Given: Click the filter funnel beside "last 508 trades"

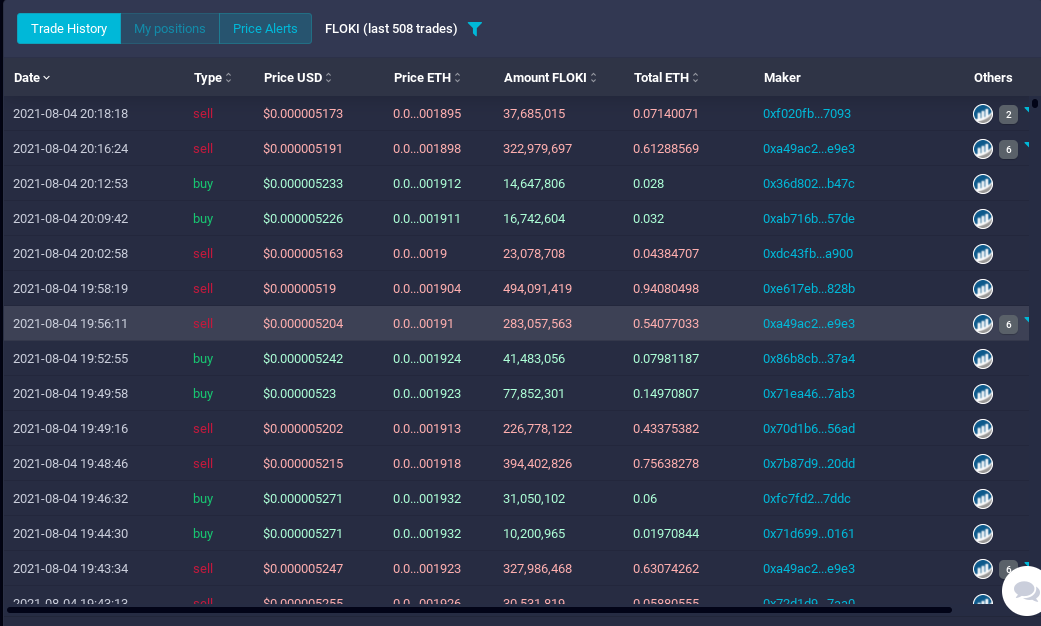Looking at the screenshot, I should point(475,29).
